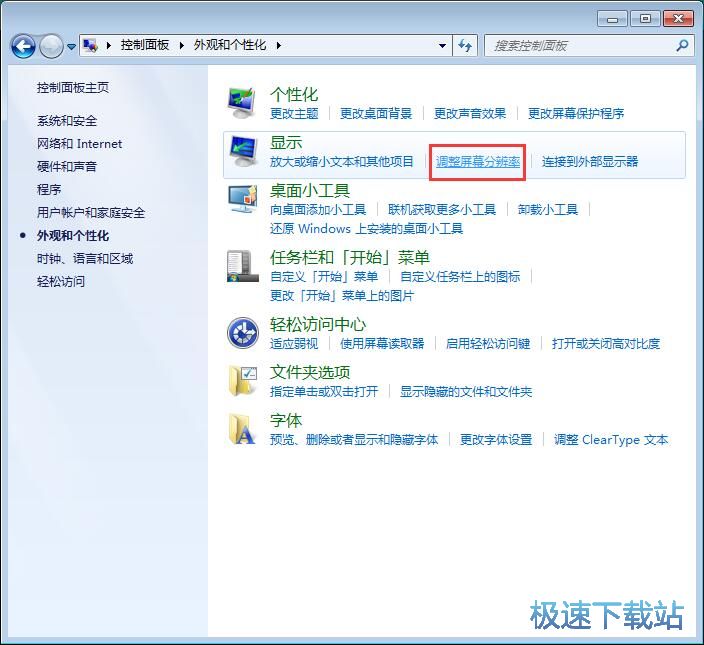Click 更改声音效果 link

click(x=470, y=114)
